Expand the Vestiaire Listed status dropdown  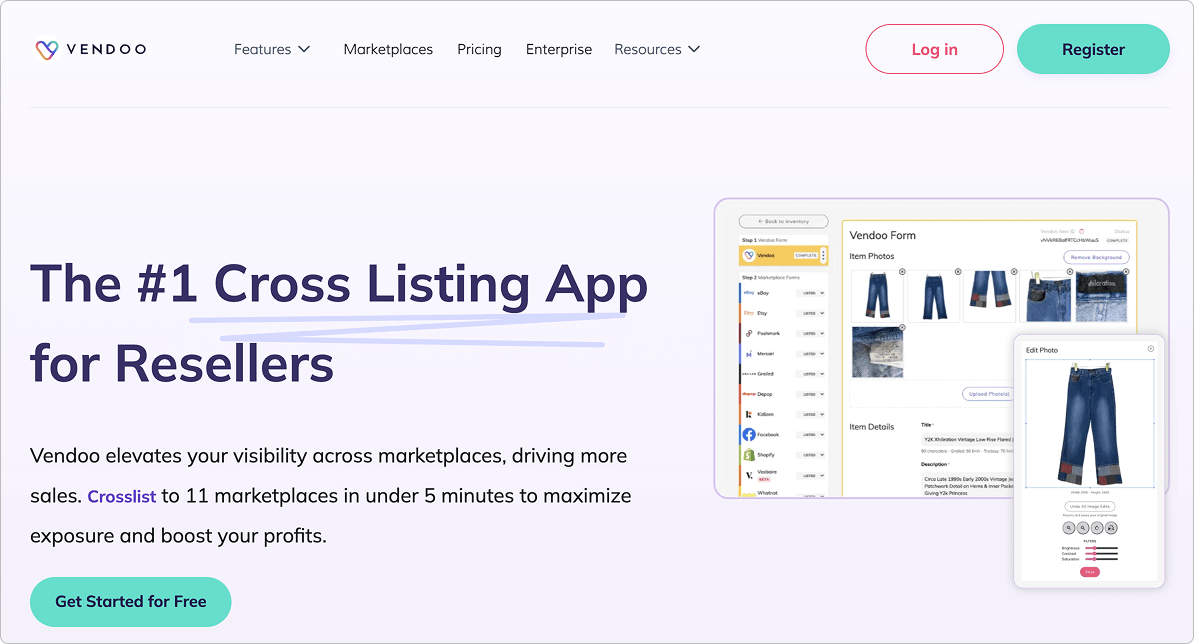pos(811,476)
